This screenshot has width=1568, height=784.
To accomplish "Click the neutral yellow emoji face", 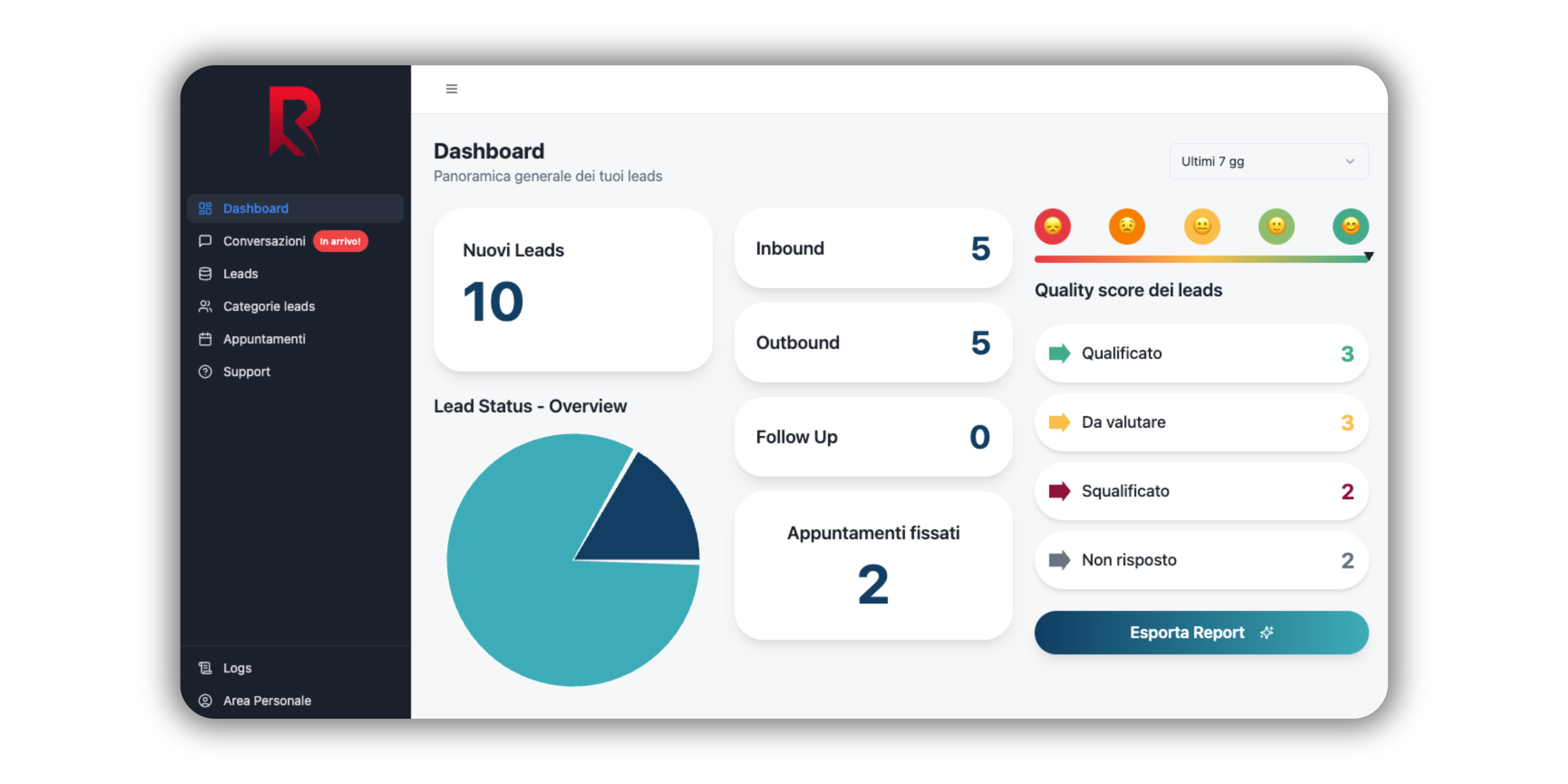I will click(1202, 226).
